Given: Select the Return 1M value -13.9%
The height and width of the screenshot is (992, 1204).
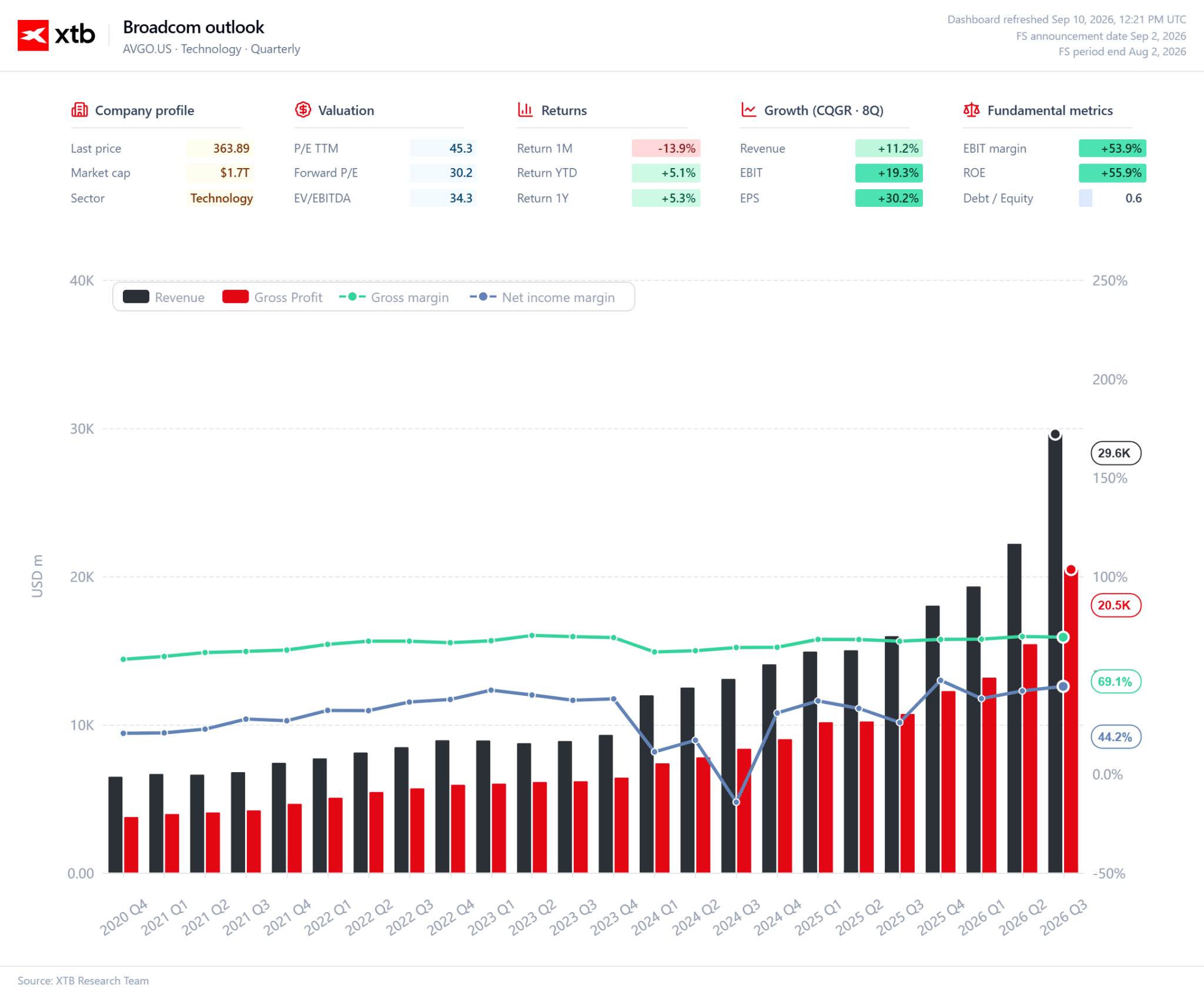Looking at the screenshot, I should [x=666, y=148].
